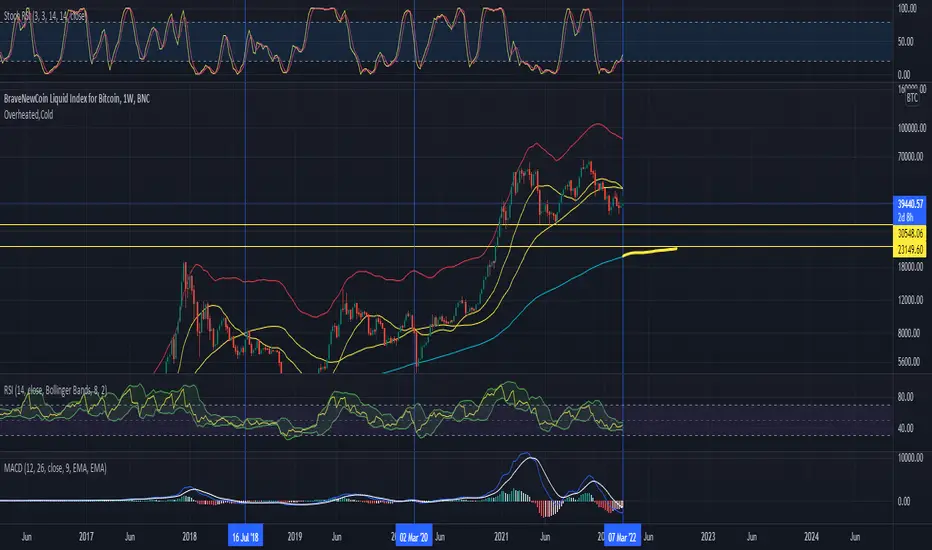This screenshot has width=932, height=550.
Task: Click the 100000.00 price scale label
Action: tap(912, 128)
